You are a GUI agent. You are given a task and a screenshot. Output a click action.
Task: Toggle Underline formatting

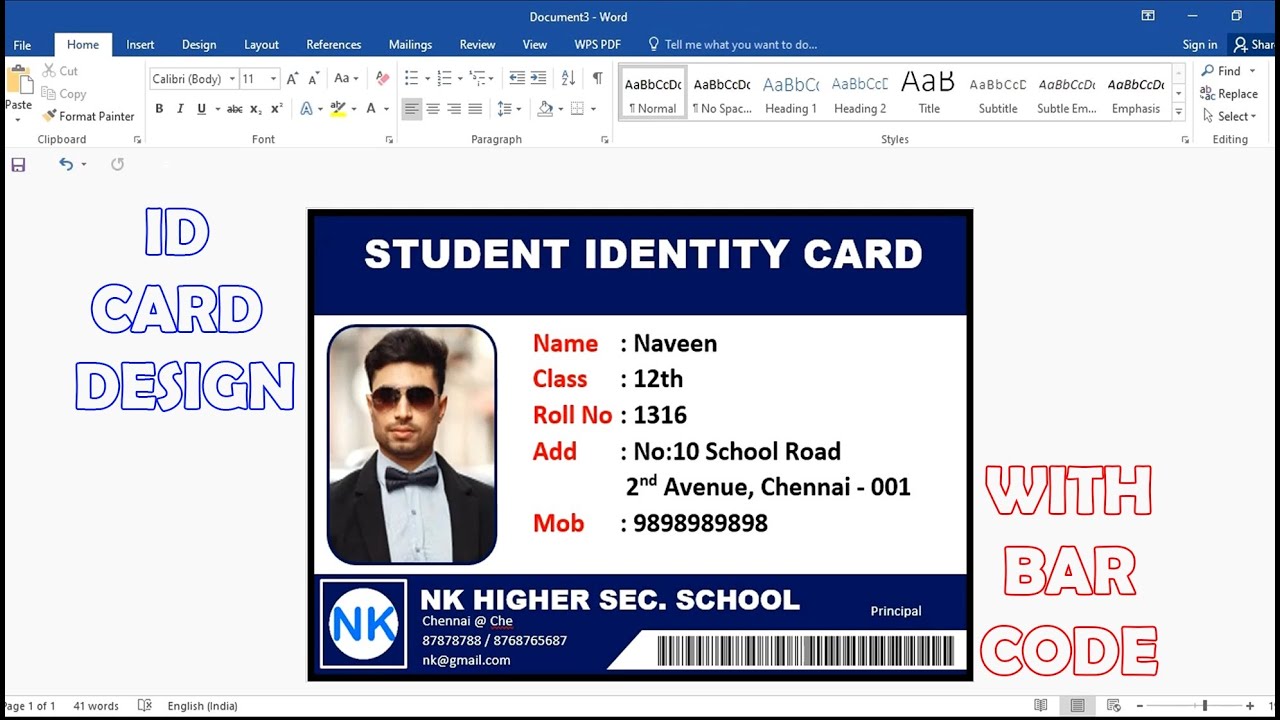pos(201,109)
